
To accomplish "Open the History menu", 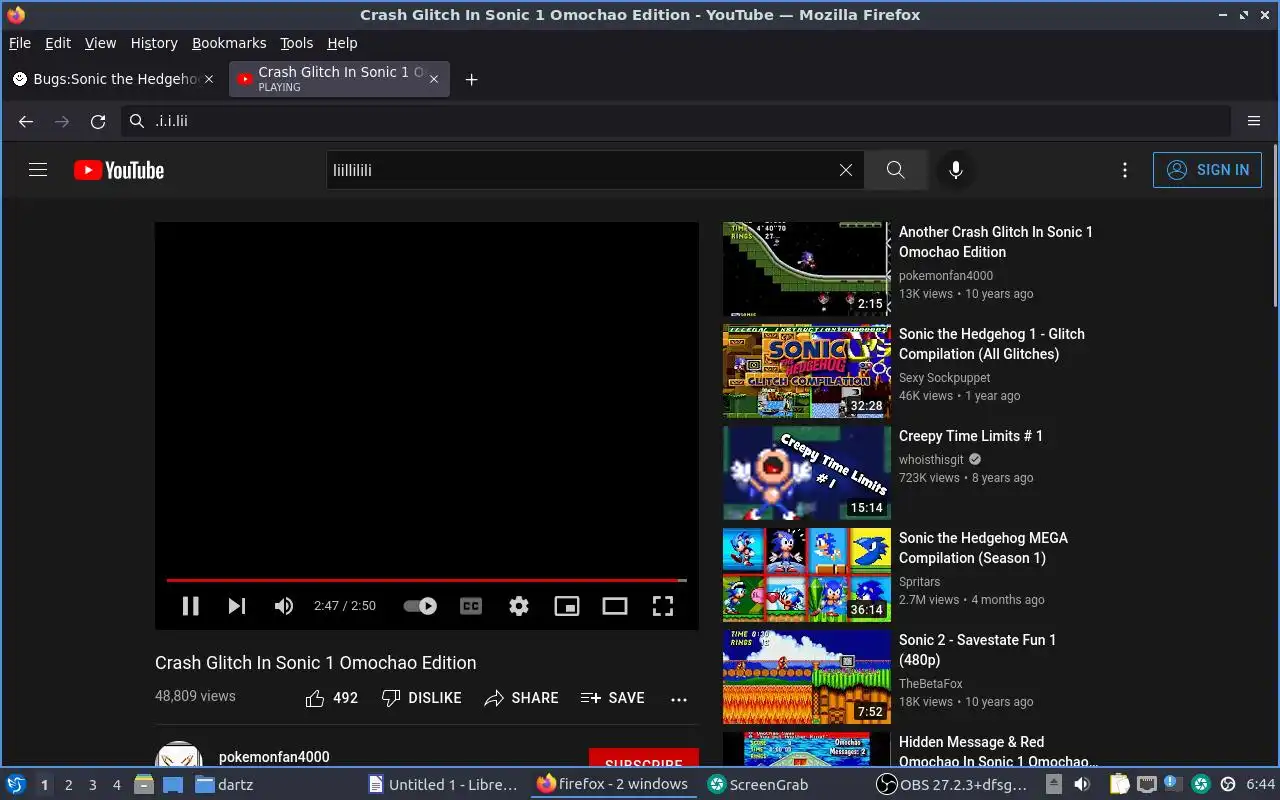I will (154, 43).
